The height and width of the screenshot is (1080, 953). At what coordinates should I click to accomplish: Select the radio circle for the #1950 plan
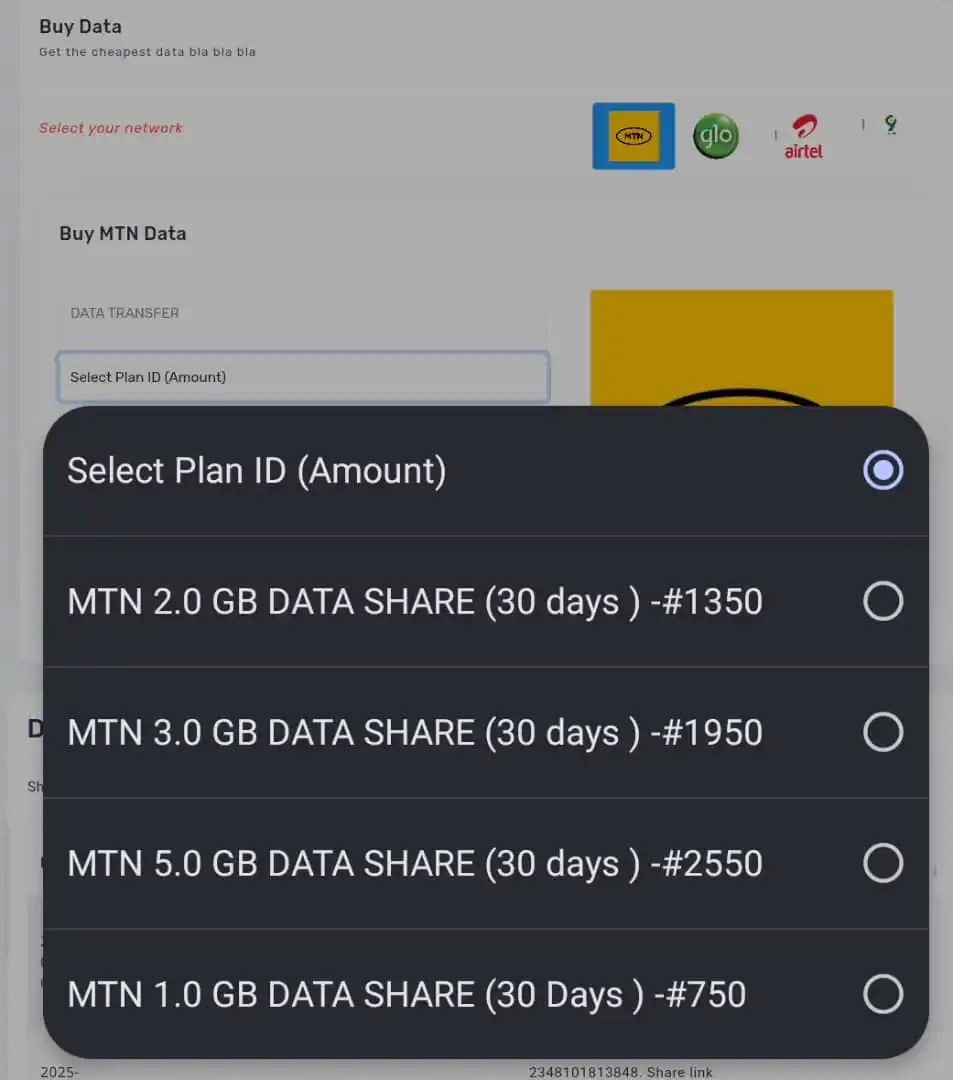pos(883,732)
